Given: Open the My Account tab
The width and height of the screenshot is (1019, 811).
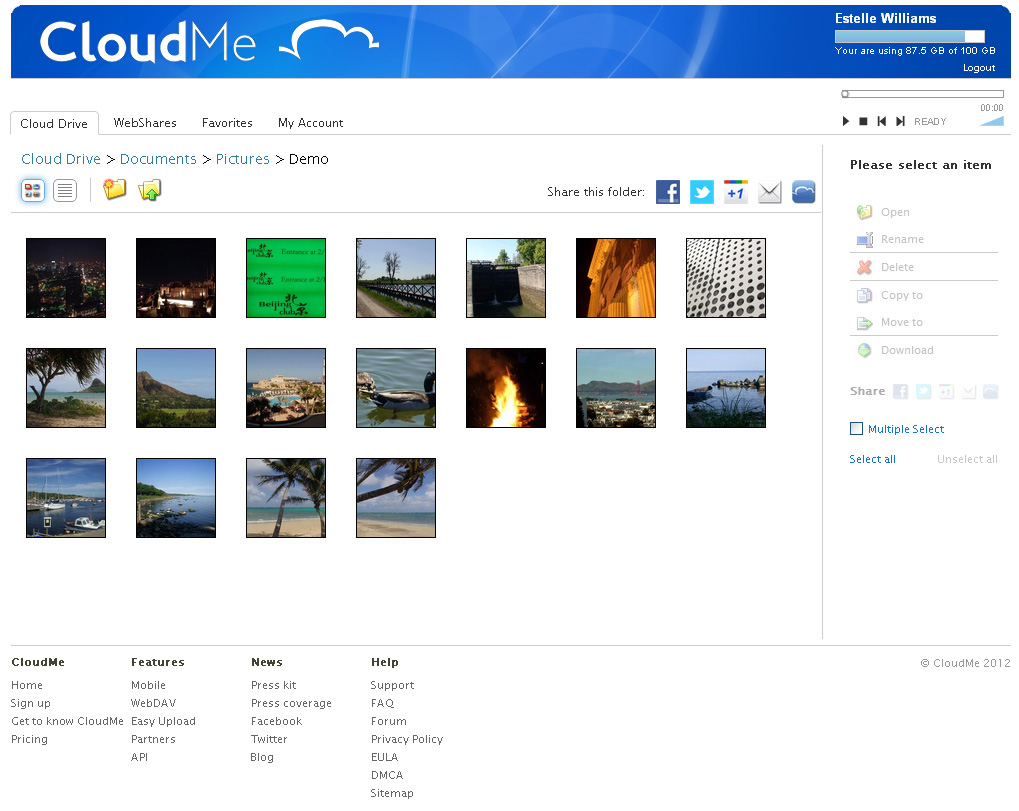Looking at the screenshot, I should 310,122.
